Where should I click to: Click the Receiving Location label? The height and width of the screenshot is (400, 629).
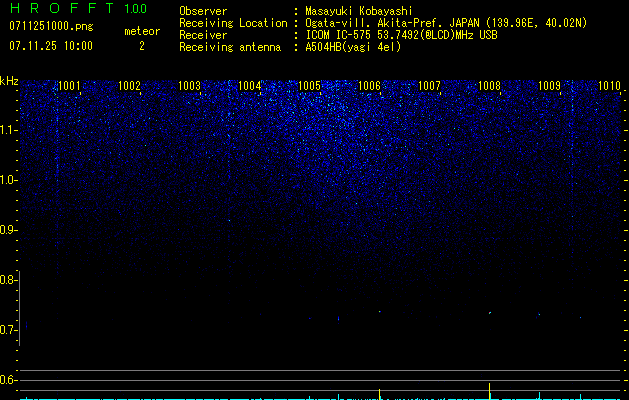pyautogui.click(x=233, y=23)
